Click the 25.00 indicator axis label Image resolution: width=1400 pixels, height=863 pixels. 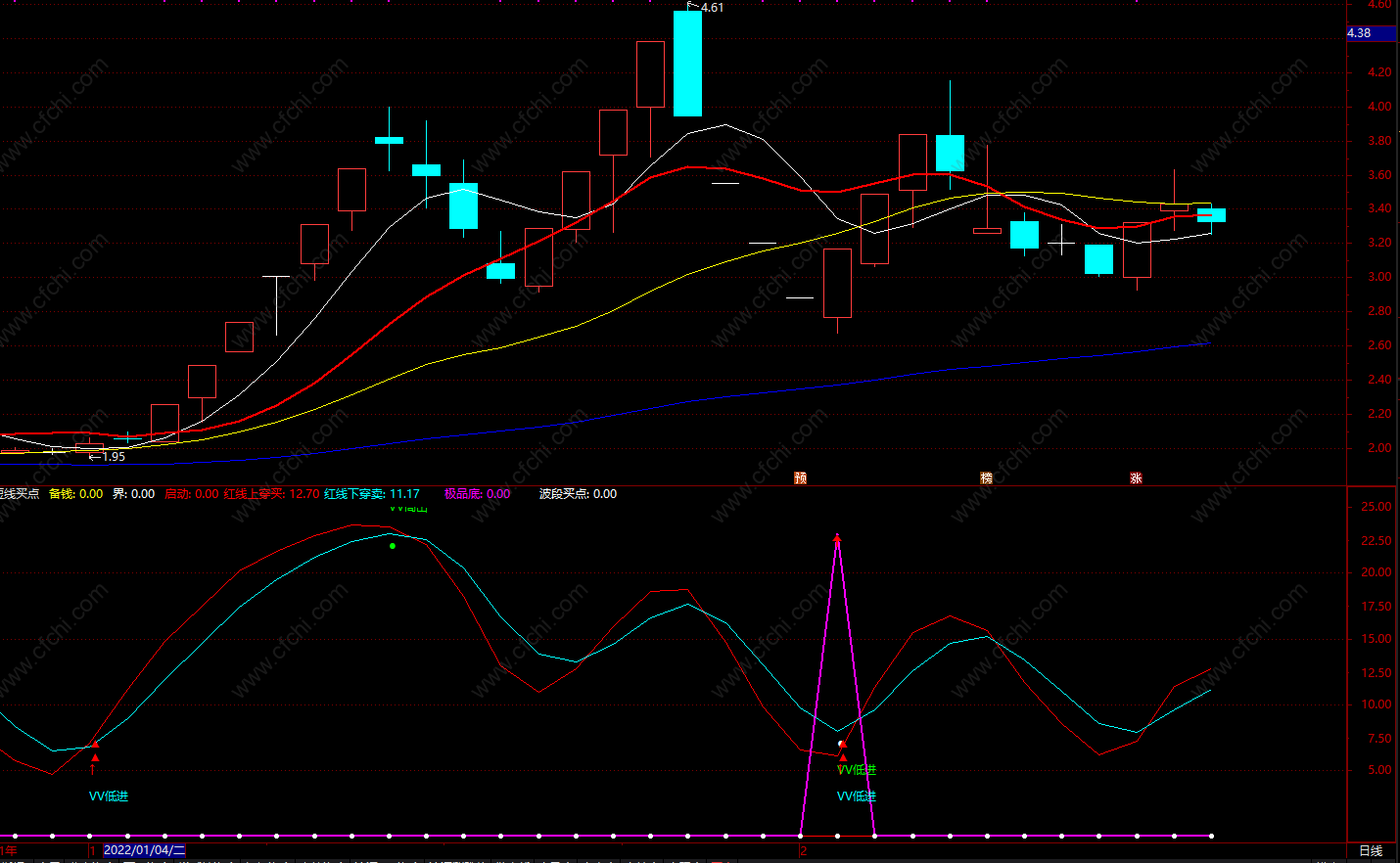pyautogui.click(x=1377, y=507)
